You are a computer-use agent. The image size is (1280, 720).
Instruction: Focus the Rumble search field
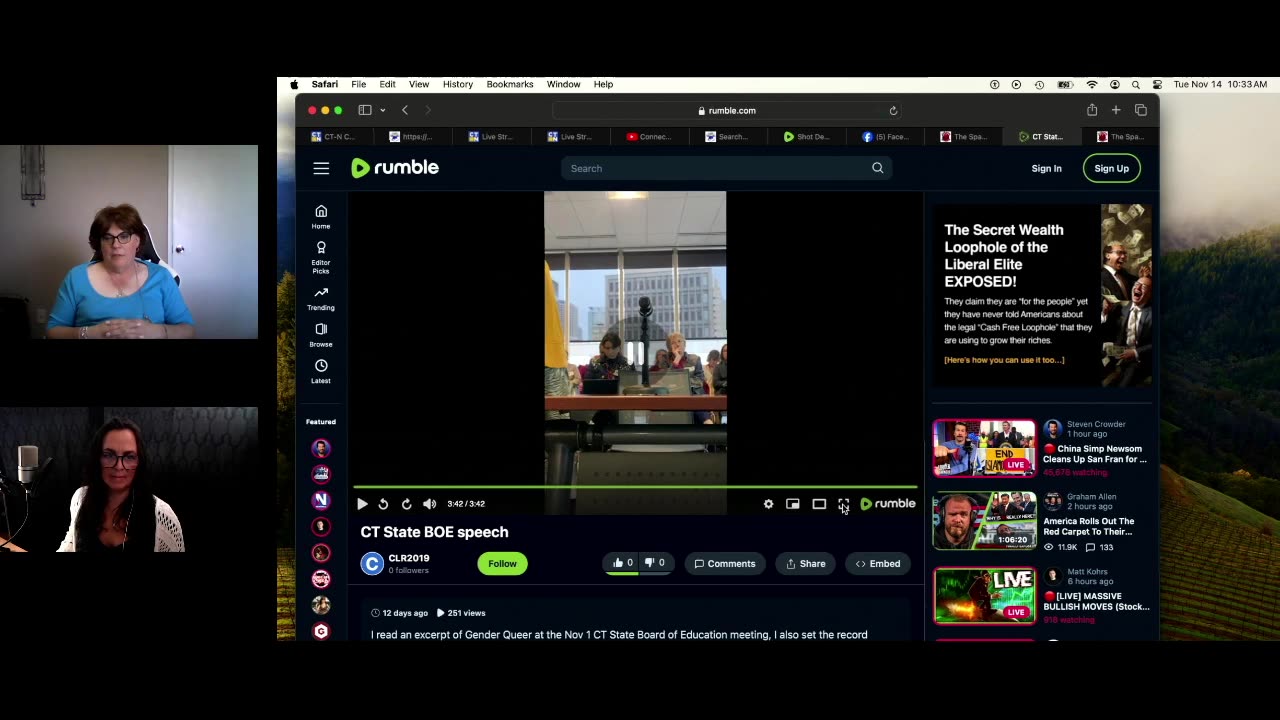click(x=727, y=168)
